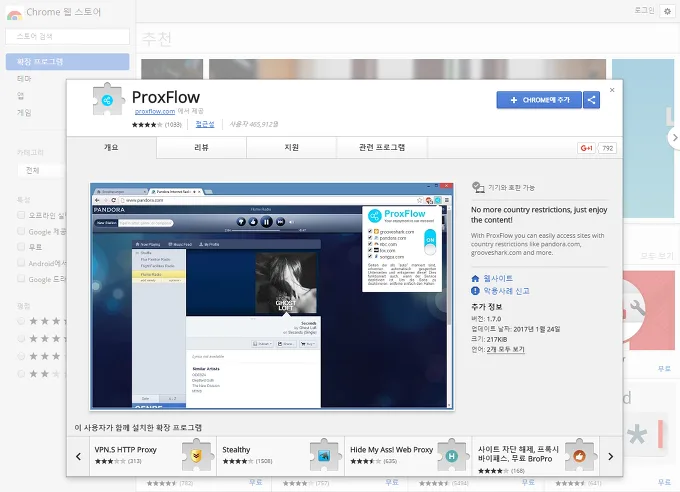Open the 전체 category dropdown
This screenshot has width=680, height=492.
[x=41, y=171]
